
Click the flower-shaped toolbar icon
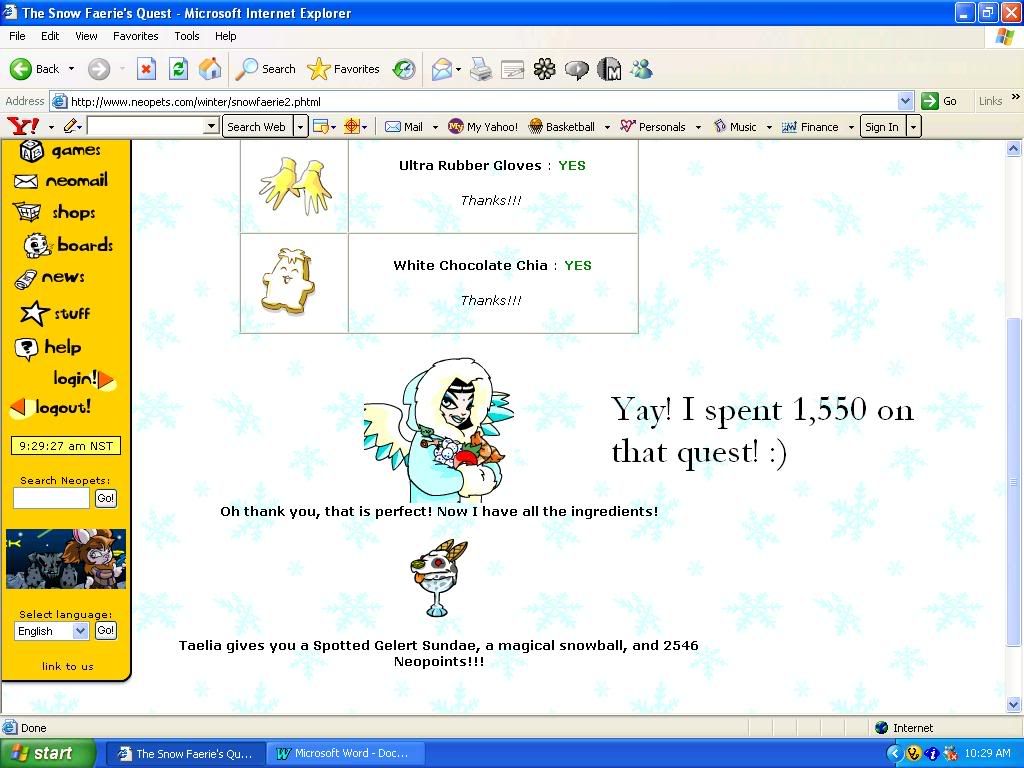545,69
